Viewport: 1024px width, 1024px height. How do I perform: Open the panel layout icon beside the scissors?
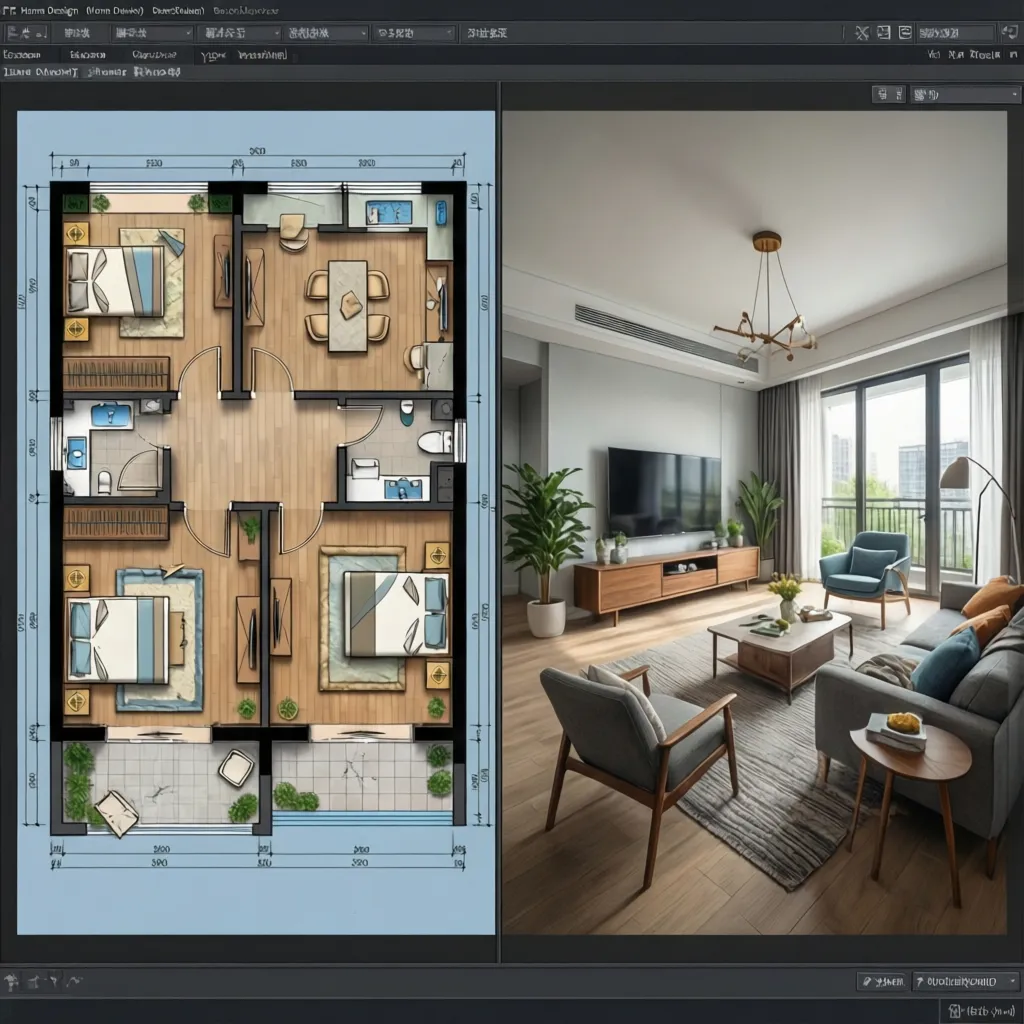point(883,32)
